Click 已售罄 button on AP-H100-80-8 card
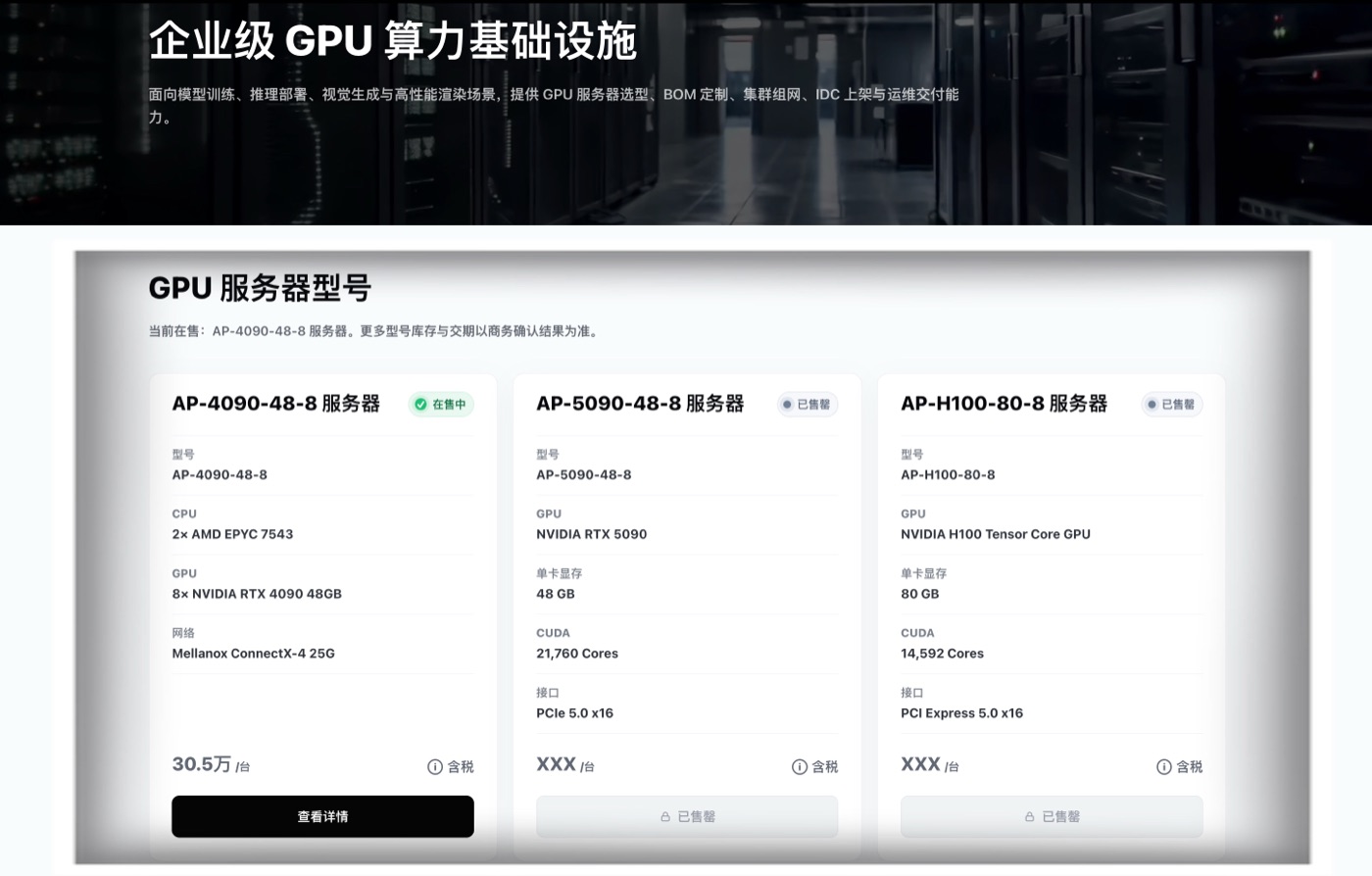This screenshot has width=1372, height=876. coord(1052,816)
